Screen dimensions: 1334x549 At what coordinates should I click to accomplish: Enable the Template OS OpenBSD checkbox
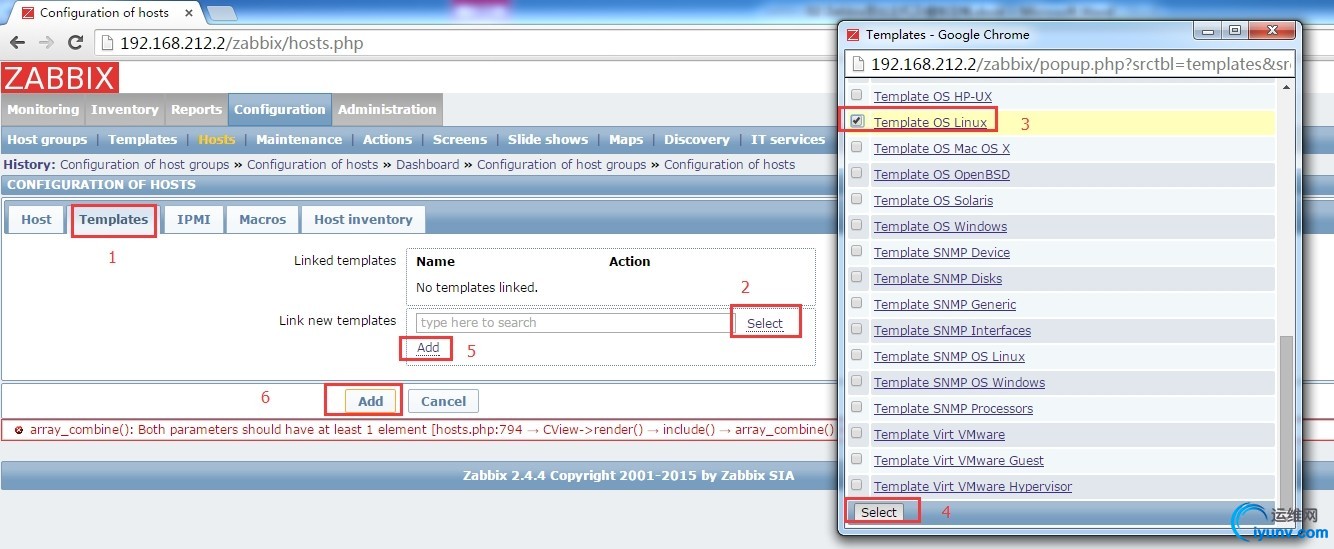point(856,173)
